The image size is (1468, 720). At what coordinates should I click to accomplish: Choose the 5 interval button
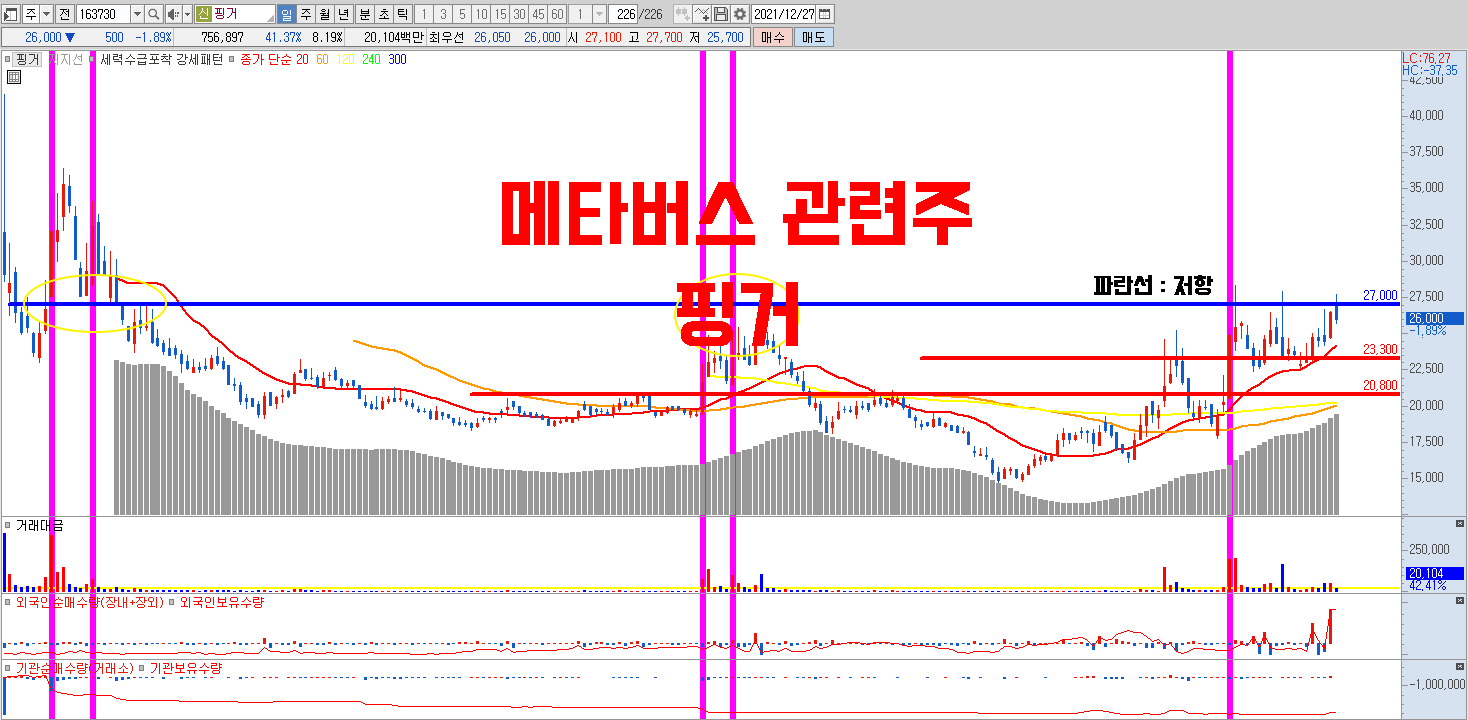[462, 14]
